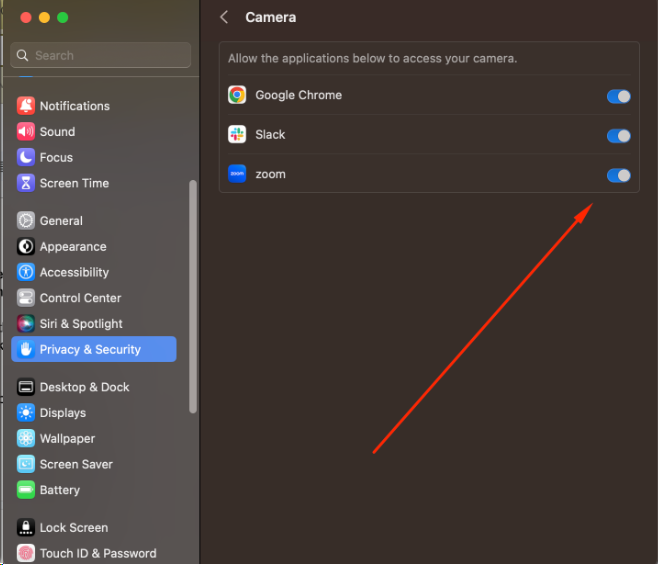Select Focus in the sidebar
This screenshot has width=658, height=565.
(94, 157)
